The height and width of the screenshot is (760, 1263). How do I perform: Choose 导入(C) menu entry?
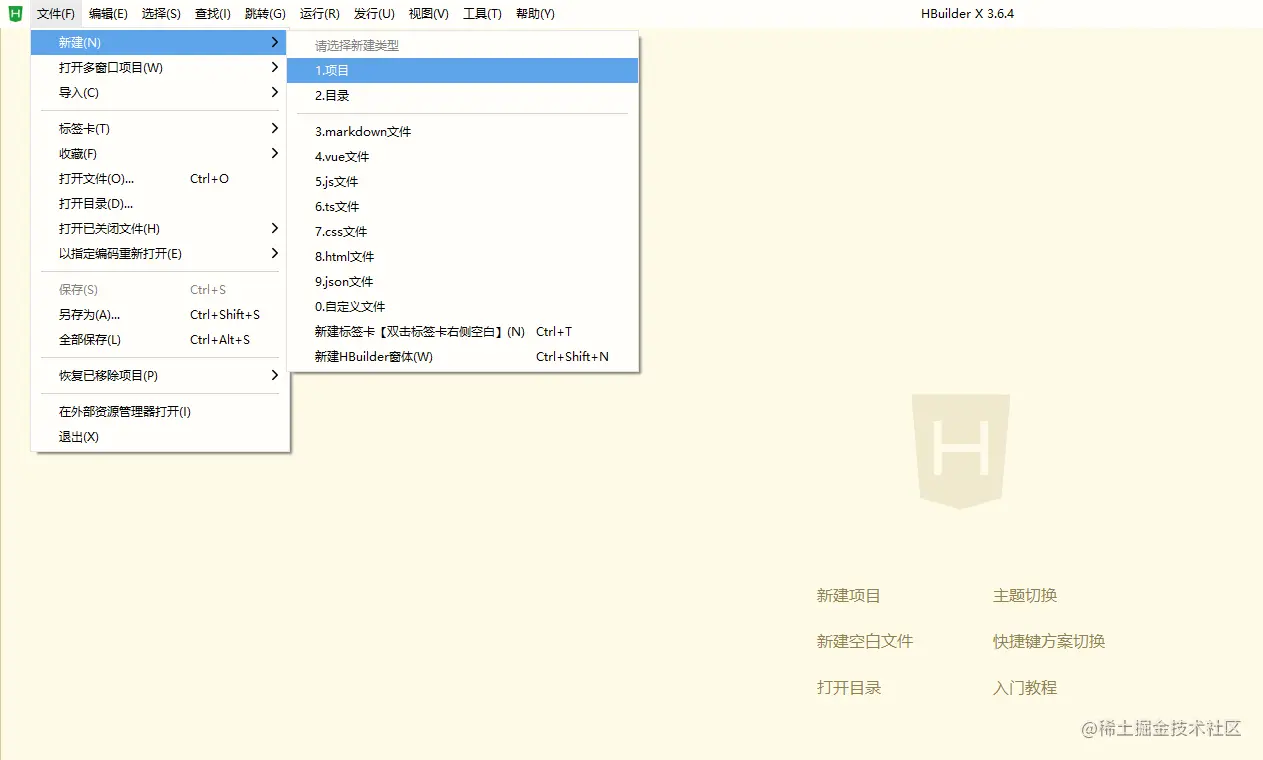click(x=160, y=93)
